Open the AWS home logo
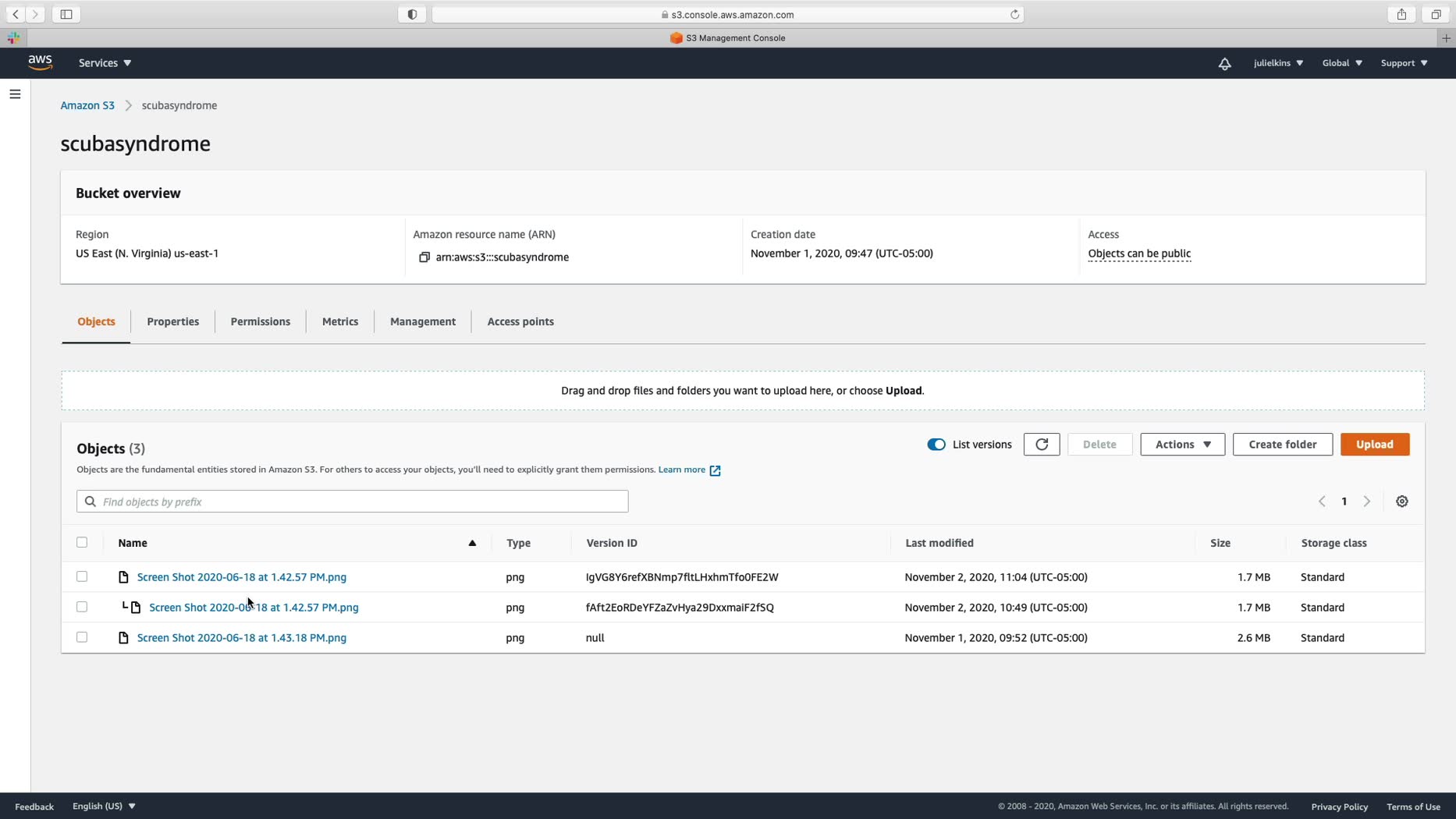The image size is (1456, 819). tap(41, 62)
